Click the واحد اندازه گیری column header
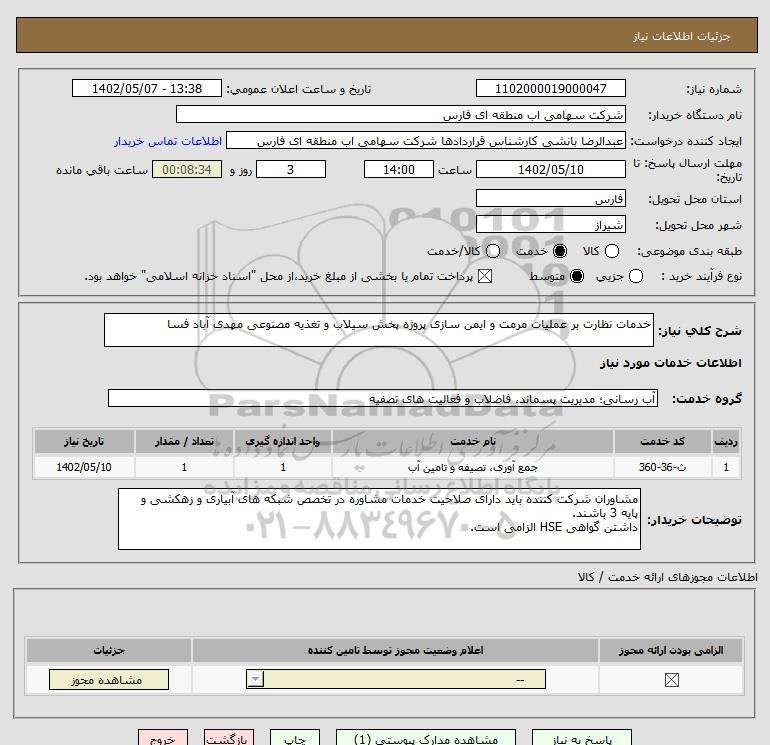This screenshot has width=770, height=745. click(x=283, y=441)
